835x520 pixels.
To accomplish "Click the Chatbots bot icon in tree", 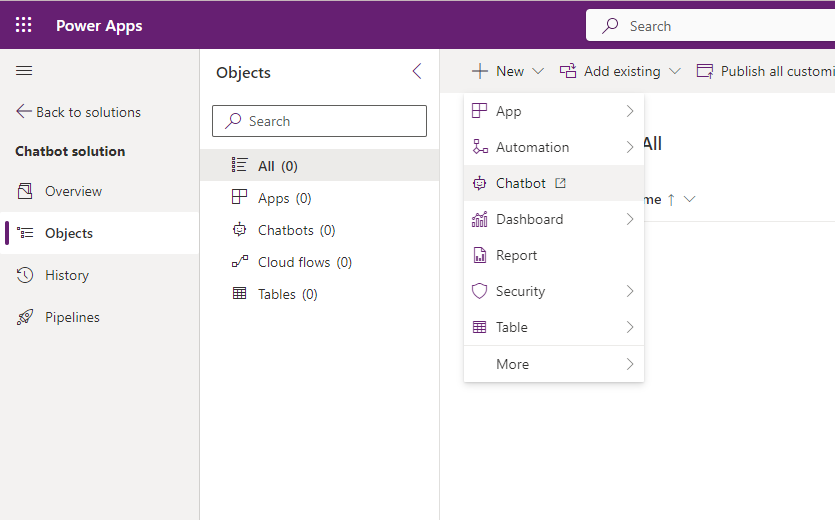I will point(239,230).
